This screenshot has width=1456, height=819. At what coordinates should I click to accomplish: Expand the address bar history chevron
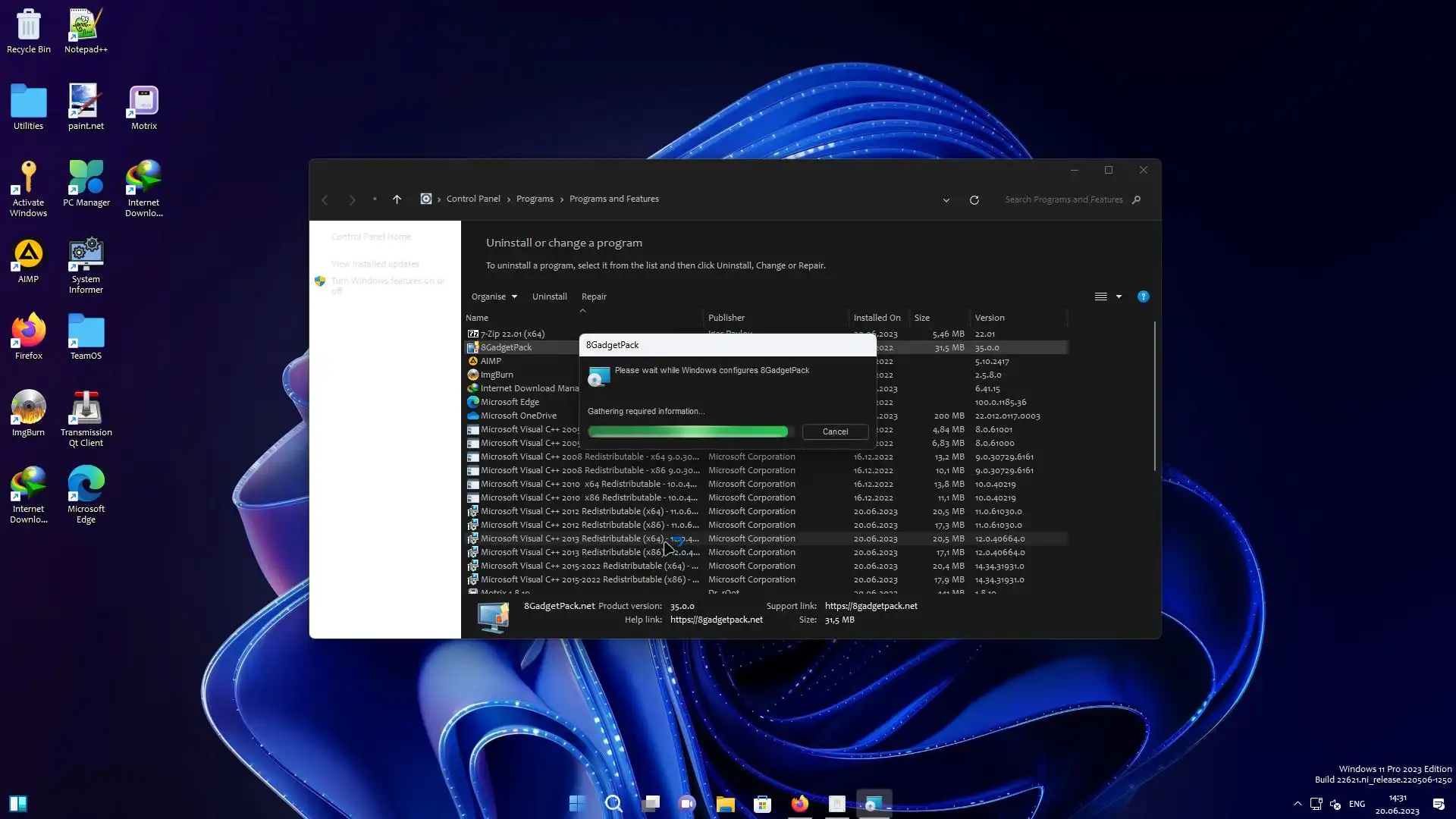946,200
